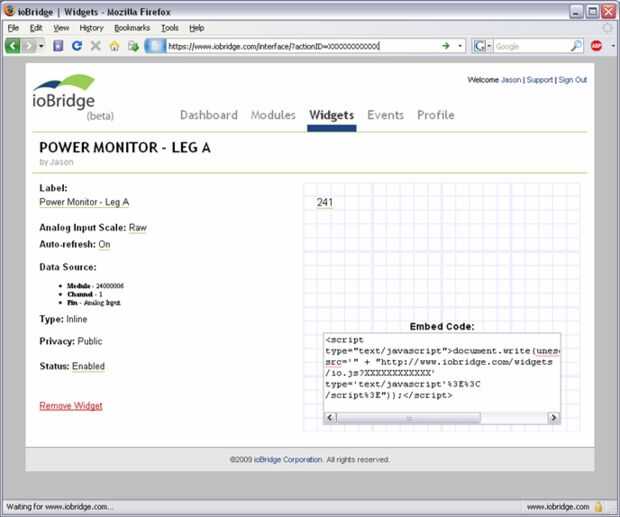This screenshot has width=620, height=517.
Task: Go back using the green Back arrow
Action: (x=13, y=46)
